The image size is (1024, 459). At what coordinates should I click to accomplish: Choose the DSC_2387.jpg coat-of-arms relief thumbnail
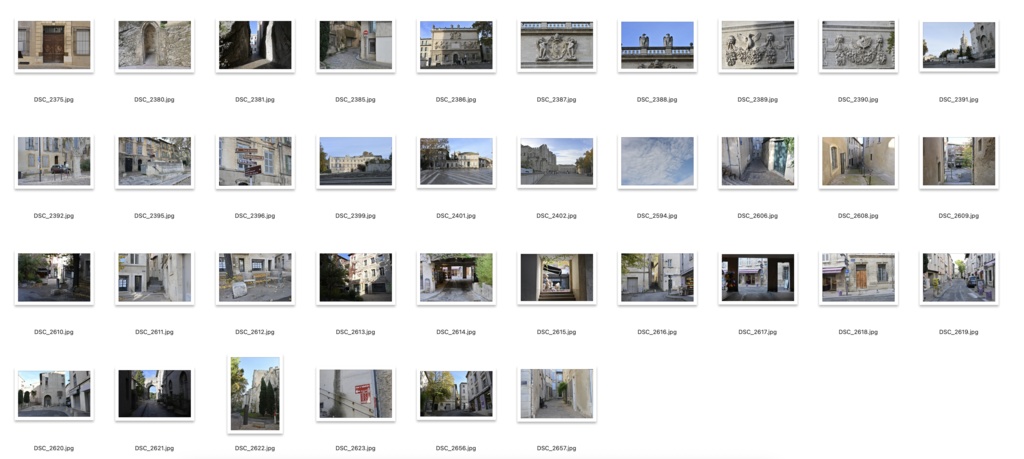click(x=557, y=45)
